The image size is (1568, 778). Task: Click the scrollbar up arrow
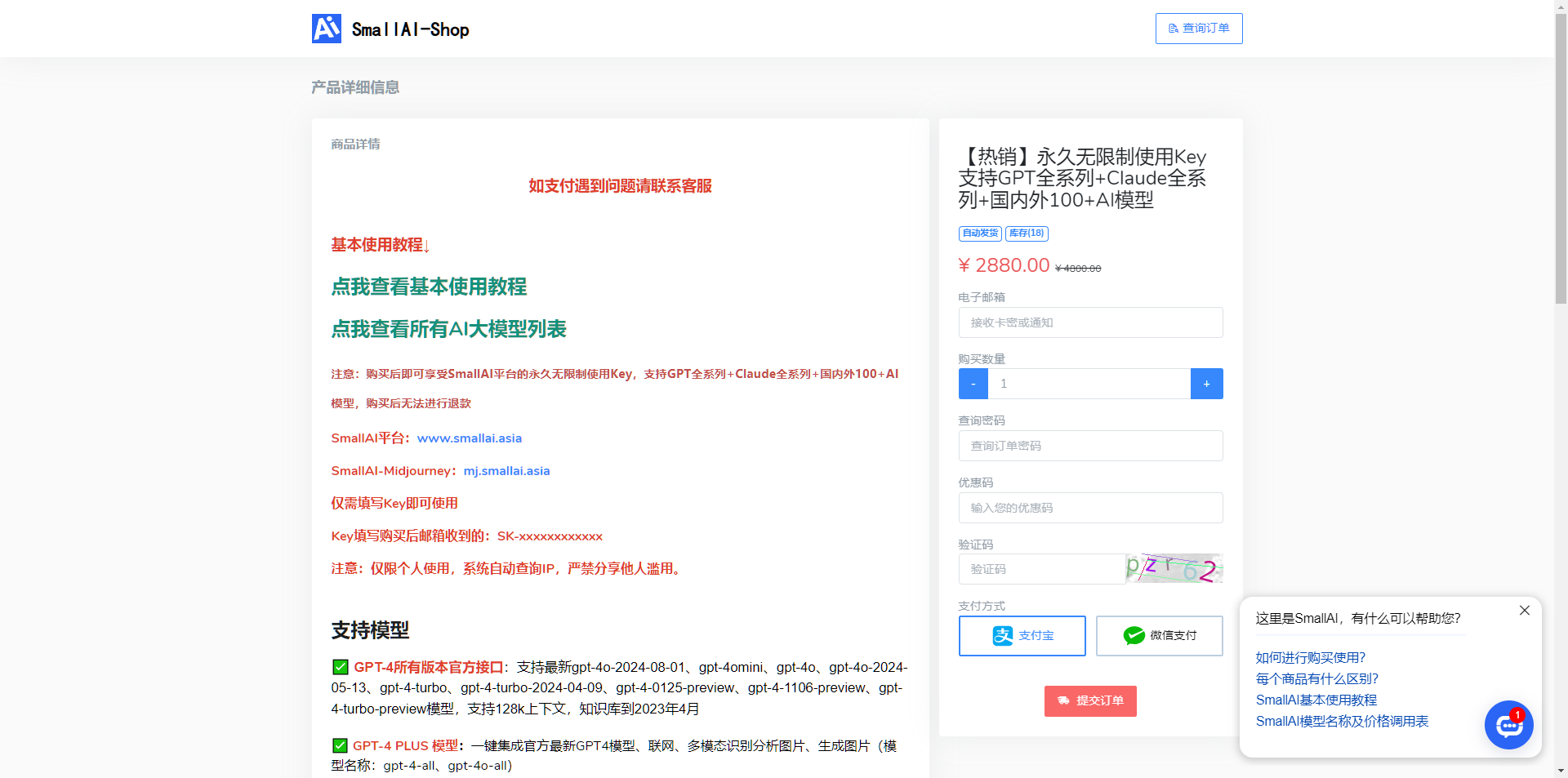[1561, 7]
